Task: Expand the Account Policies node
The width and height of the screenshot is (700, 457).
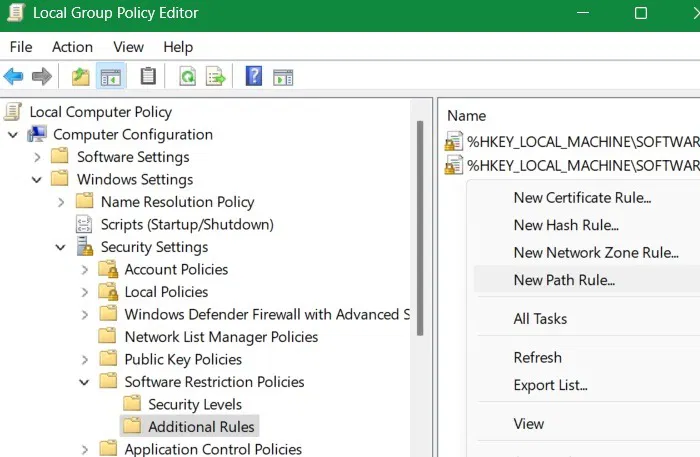Action: point(85,270)
